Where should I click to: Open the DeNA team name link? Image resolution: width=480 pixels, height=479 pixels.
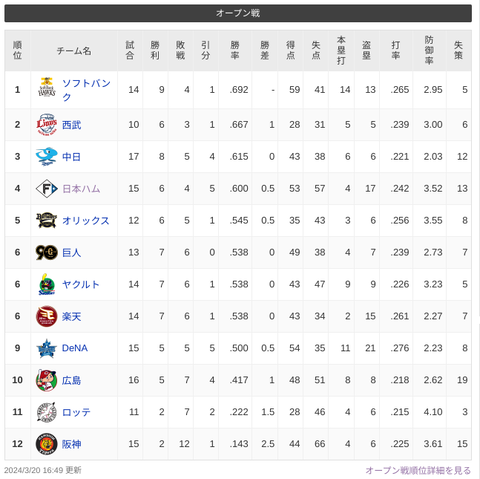[75, 348]
